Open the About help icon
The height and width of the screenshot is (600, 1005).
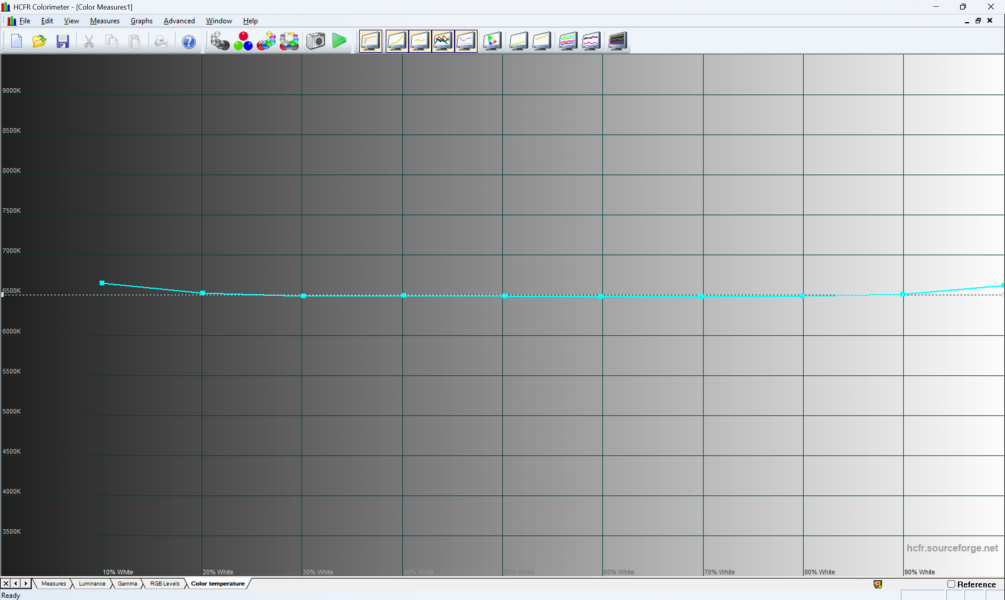188,41
